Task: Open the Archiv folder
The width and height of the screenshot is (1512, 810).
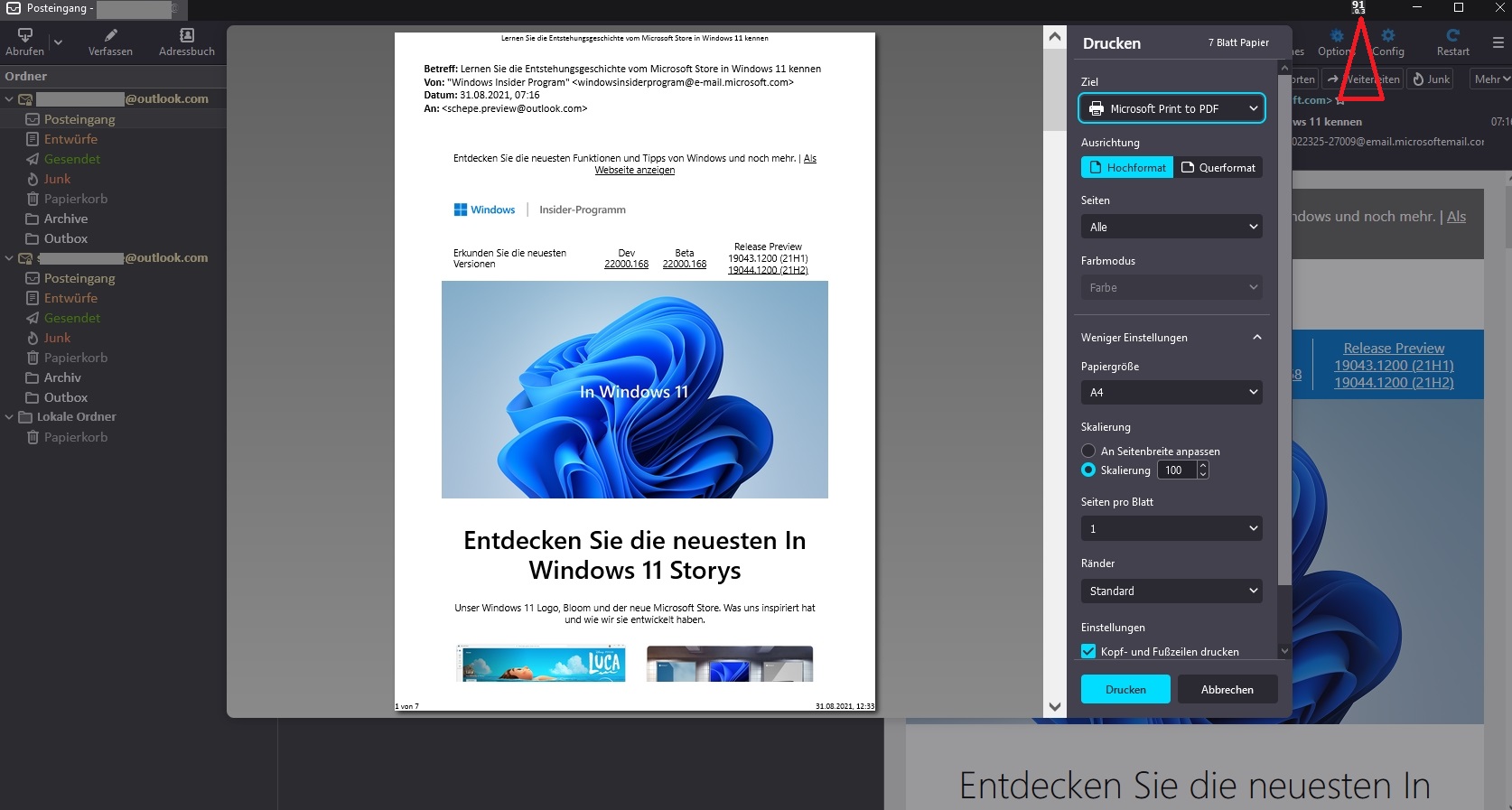Action: tap(62, 377)
